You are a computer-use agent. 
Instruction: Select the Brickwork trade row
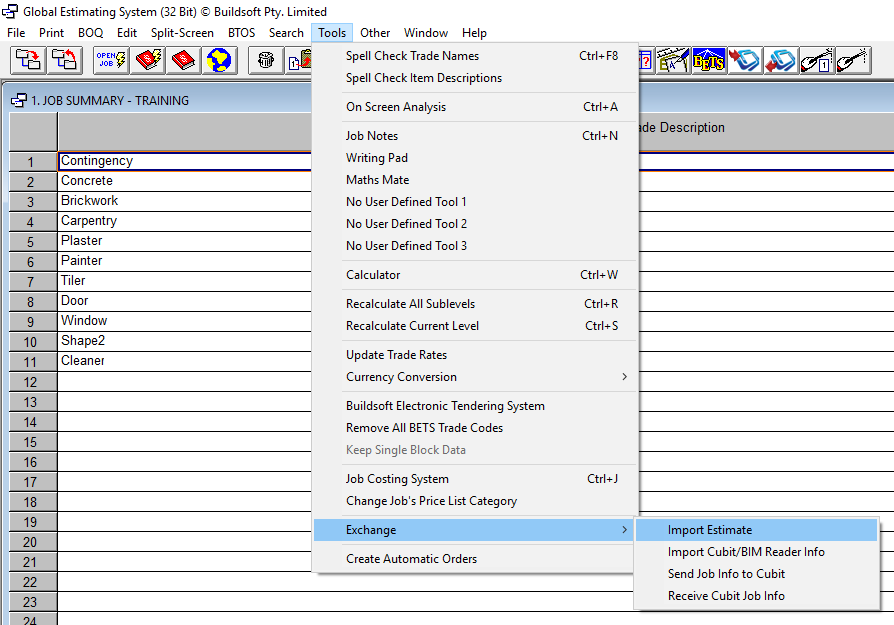(90, 201)
